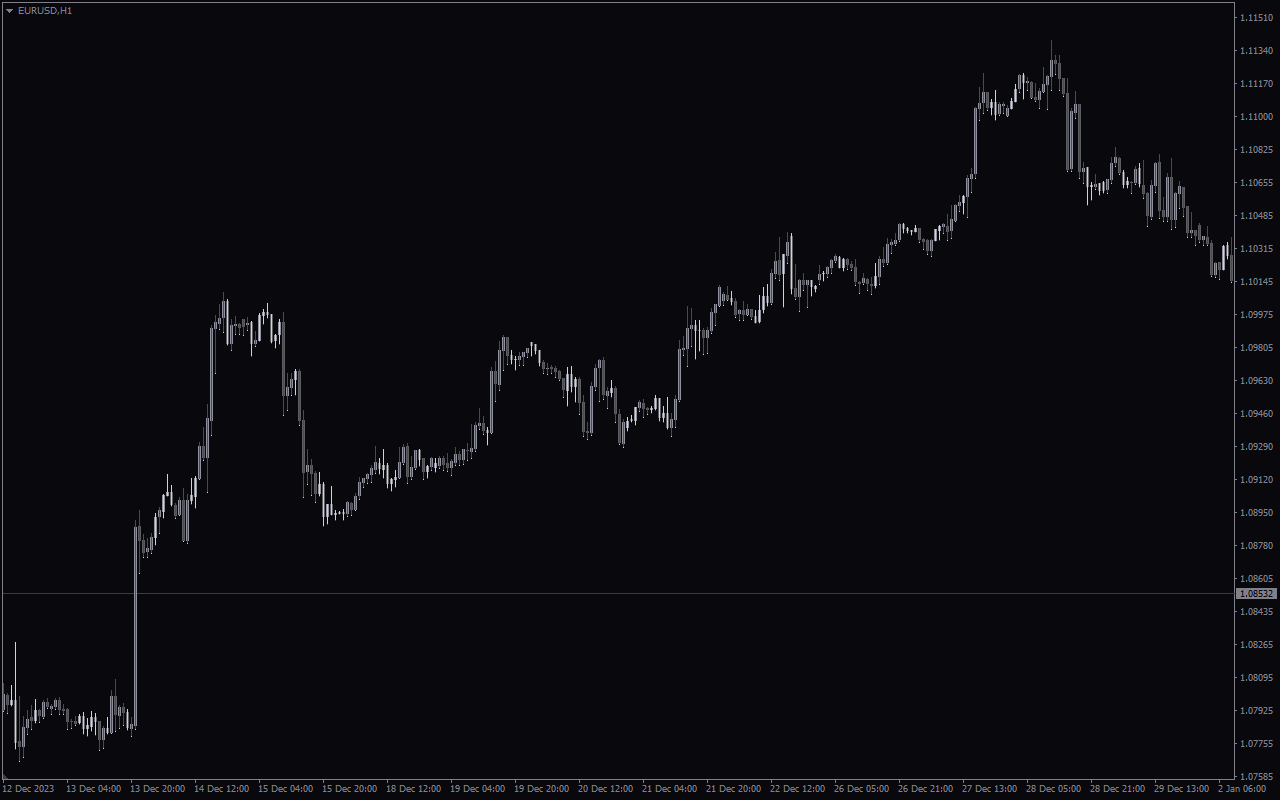
Task: Click the 26 Dec 05:00 time label
Action: (862, 789)
